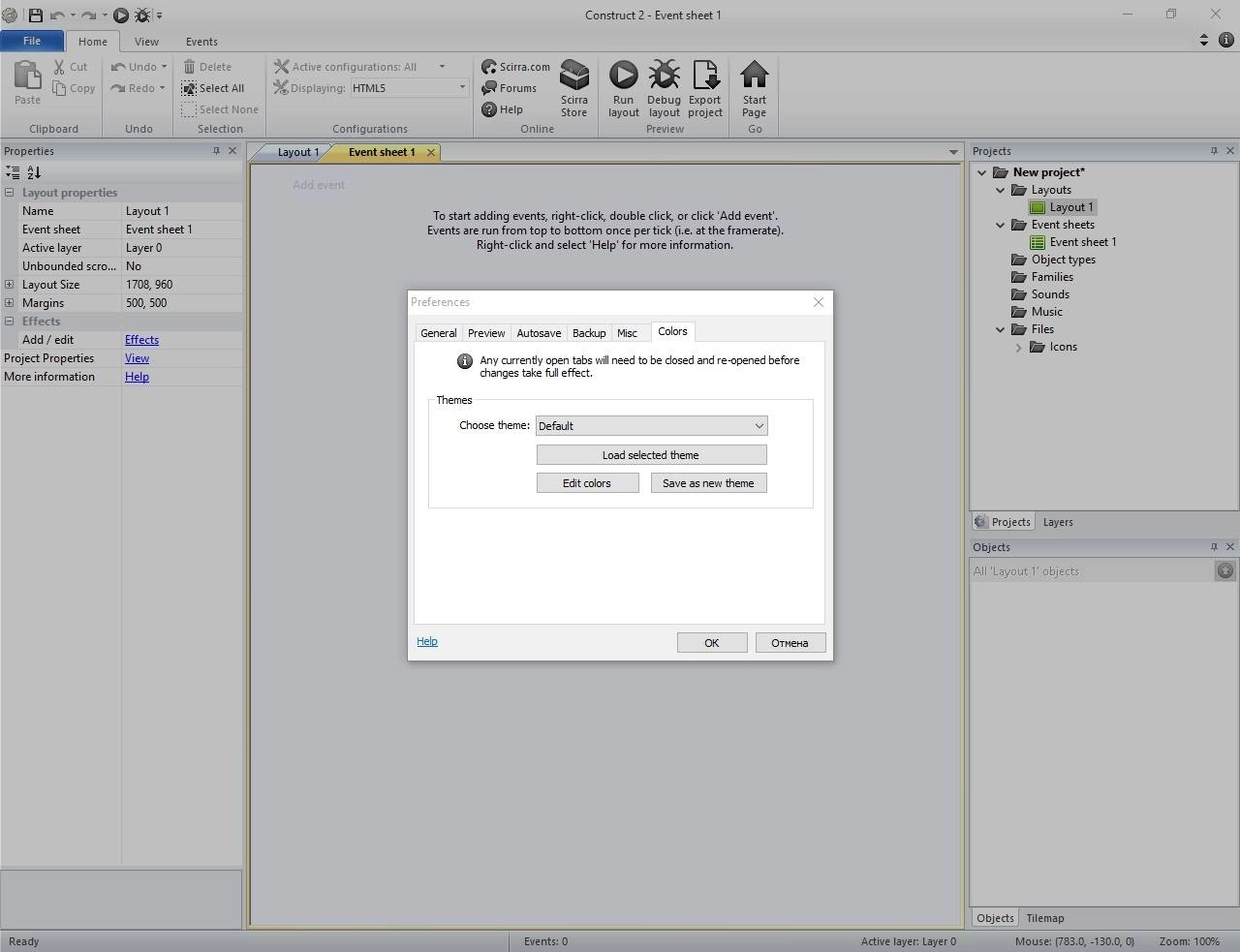This screenshot has height=952, width=1240.
Task: Open Scirra.com from the Online group
Action: pyautogui.click(x=515, y=67)
